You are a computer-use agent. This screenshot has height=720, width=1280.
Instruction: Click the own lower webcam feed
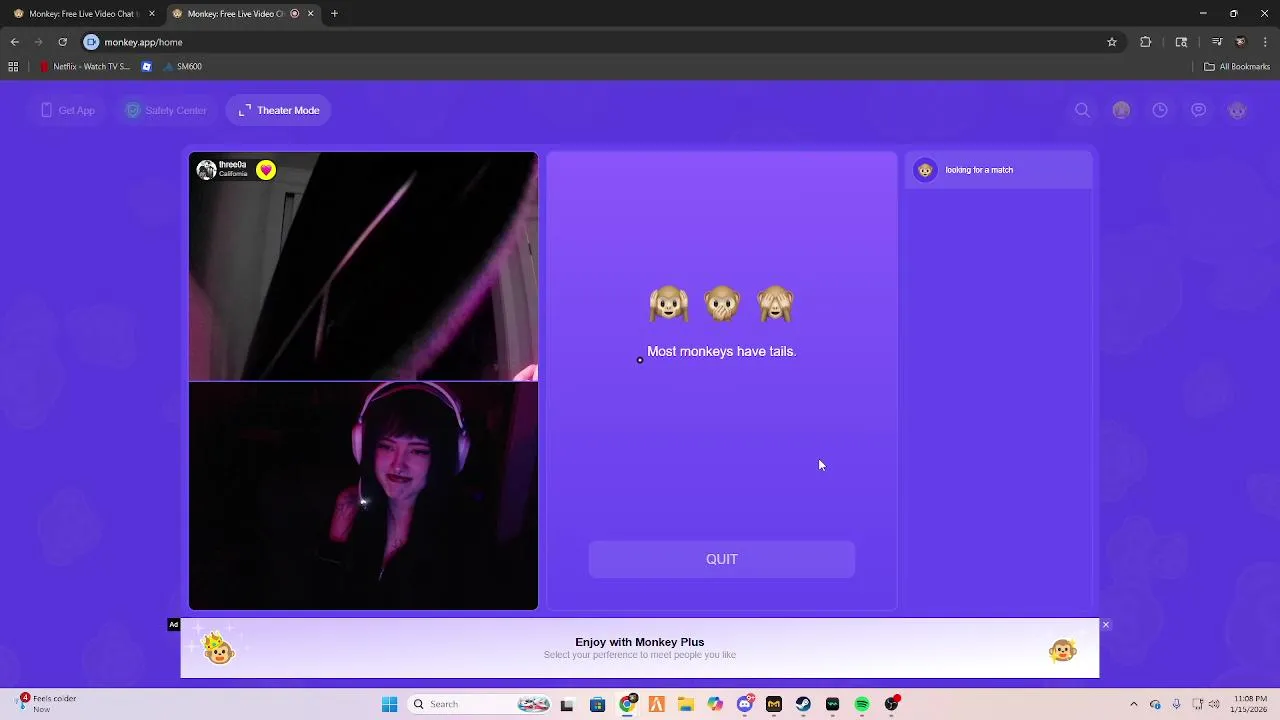[363, 496]
